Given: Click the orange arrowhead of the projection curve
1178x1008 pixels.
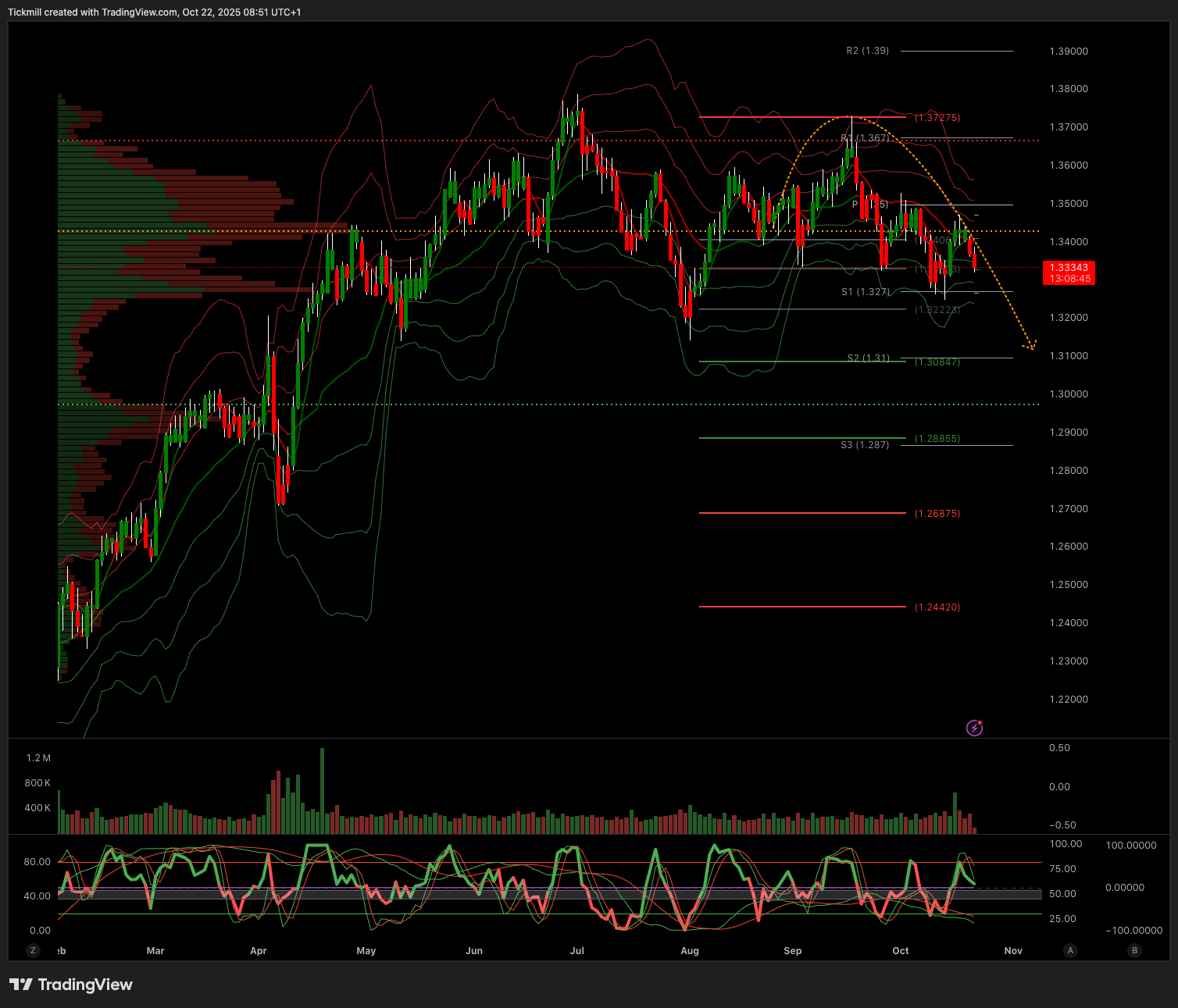Looking at the screenshot, I should tap(1032, 345).
